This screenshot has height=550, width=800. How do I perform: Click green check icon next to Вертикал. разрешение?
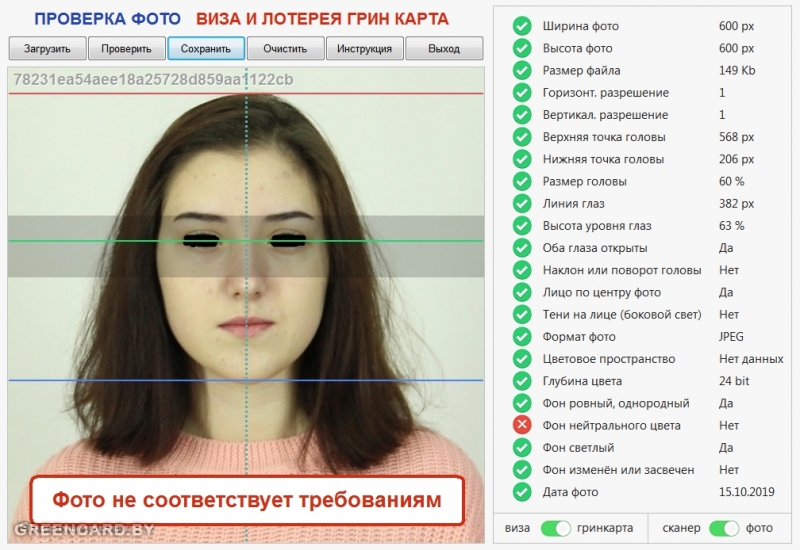pyautogui.click(x=522, y=115)
